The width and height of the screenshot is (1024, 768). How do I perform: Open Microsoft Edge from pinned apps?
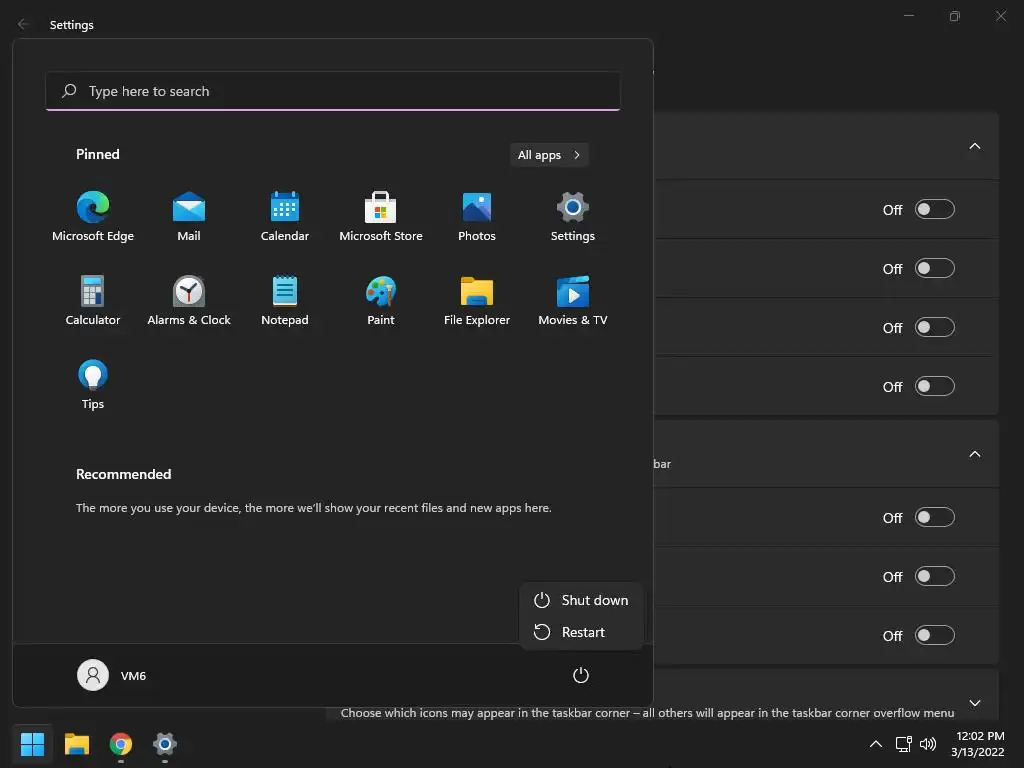click(93, 217)
